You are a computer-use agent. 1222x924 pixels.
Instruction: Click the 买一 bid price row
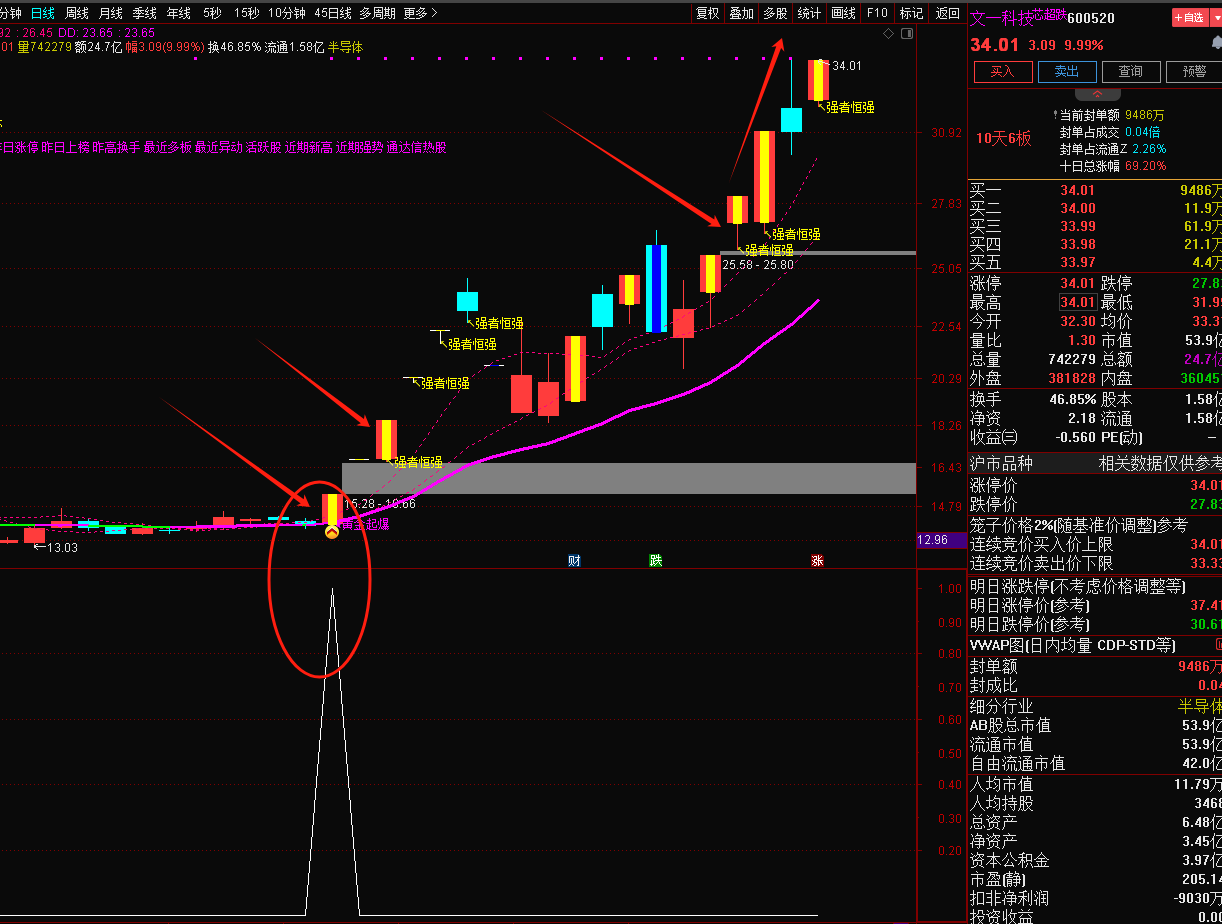point(1095,190)
